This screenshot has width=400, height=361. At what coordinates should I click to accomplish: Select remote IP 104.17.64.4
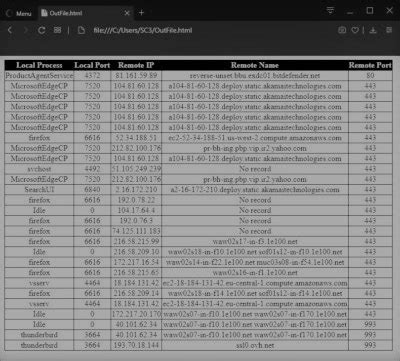[x=136, y=210]
